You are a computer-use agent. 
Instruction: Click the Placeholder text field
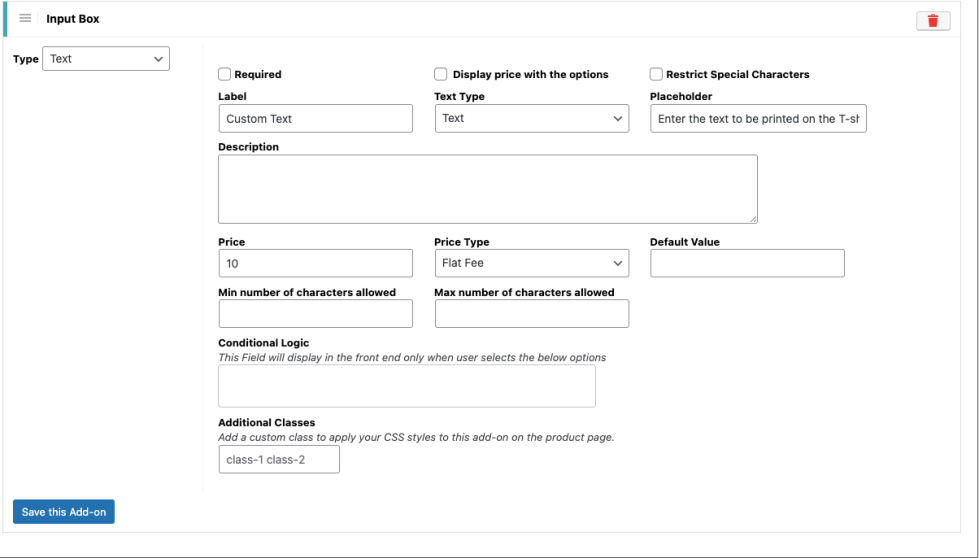click(x=758, y=118)
